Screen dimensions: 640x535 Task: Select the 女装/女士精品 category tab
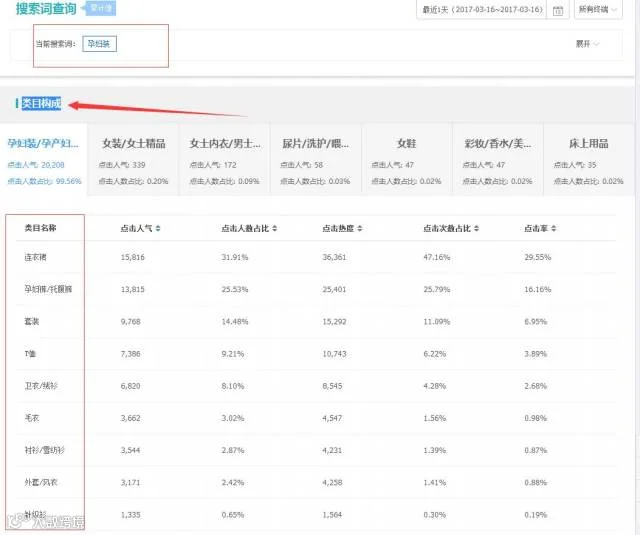click(x=133, y=161)
